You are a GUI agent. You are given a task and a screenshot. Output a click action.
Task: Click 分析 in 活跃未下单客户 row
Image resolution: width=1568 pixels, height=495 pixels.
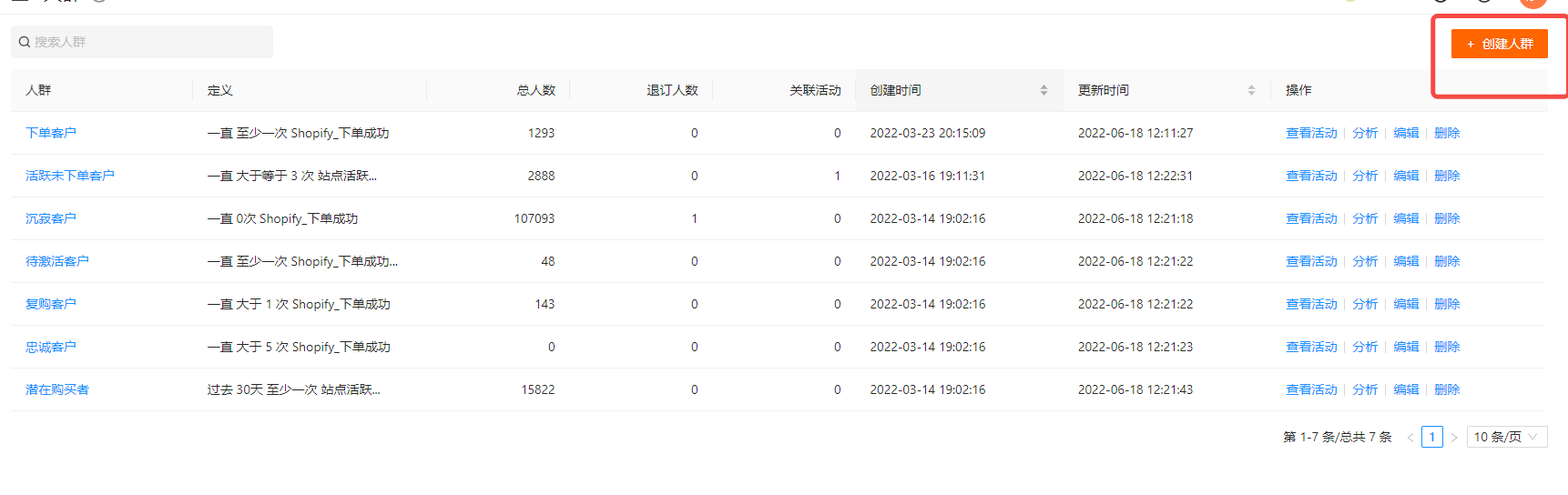[x=1365, y=176]
